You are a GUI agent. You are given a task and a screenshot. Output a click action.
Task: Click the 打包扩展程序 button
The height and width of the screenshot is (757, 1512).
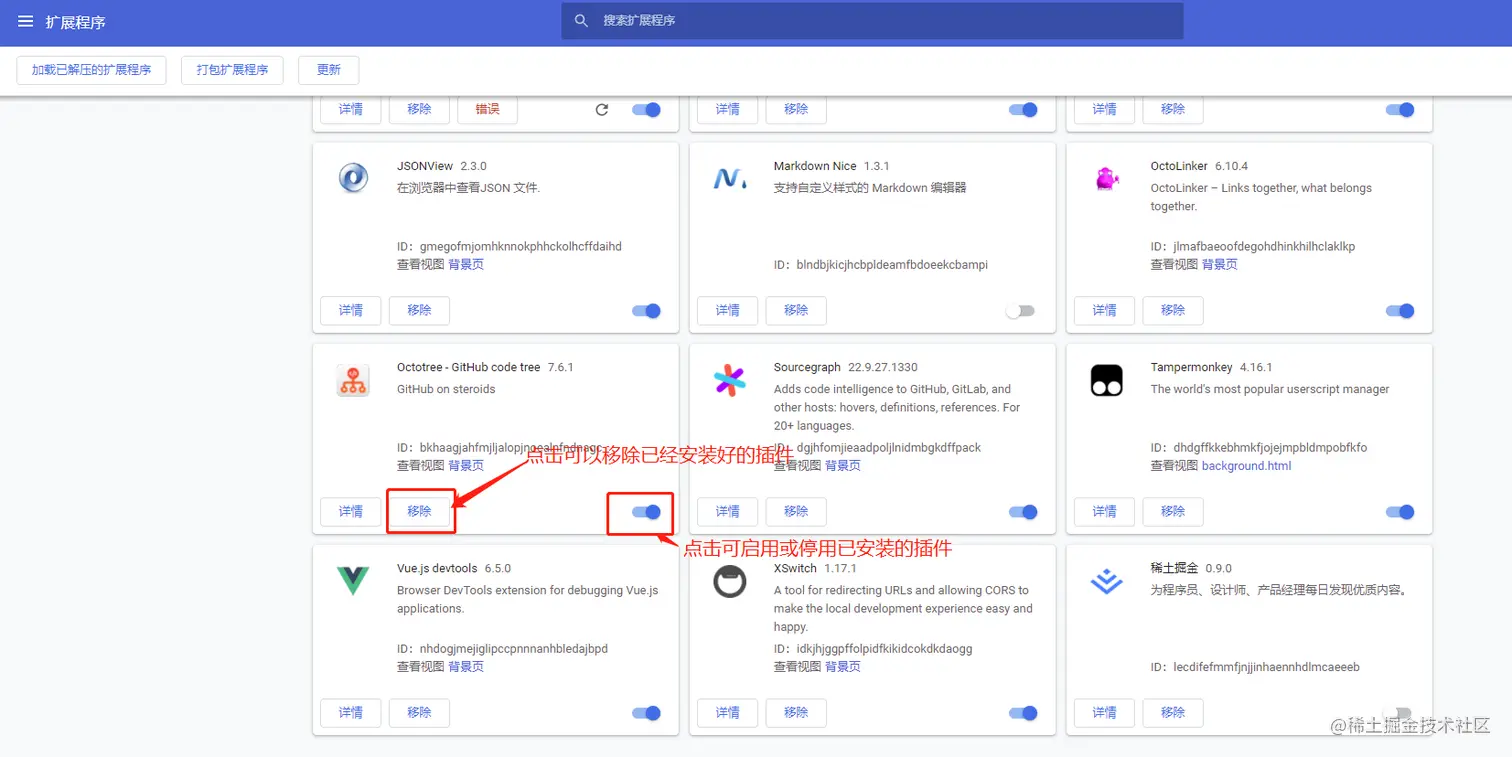point(232,70)
